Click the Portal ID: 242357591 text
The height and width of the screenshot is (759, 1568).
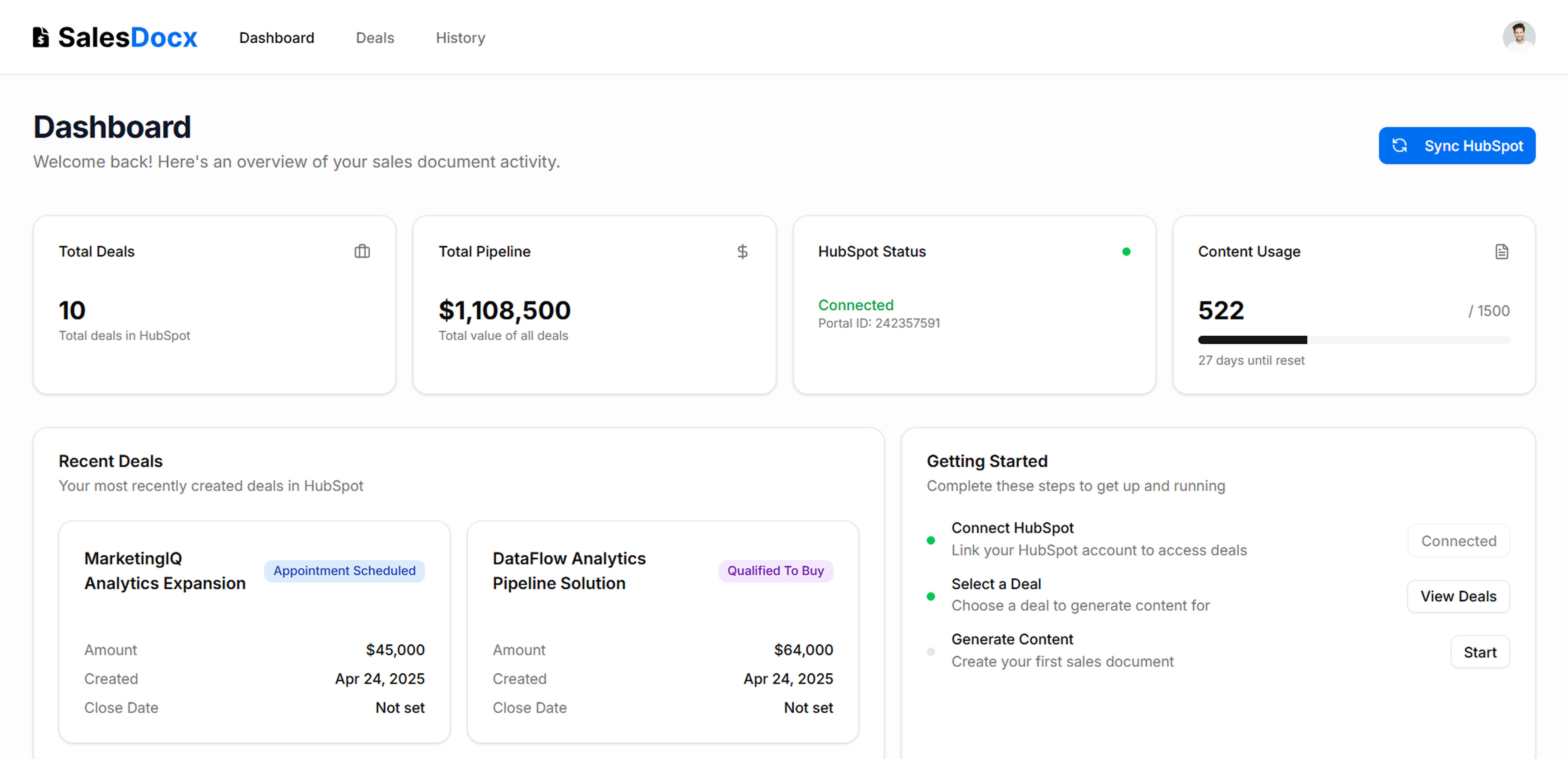(x=879, y=323)
